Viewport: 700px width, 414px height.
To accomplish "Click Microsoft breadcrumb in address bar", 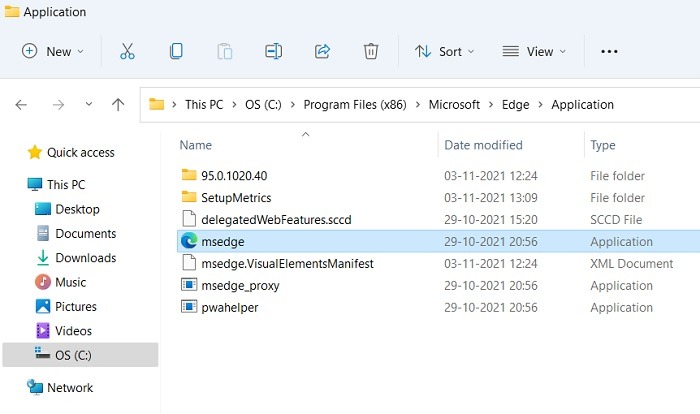I will (x=454, y=105).
